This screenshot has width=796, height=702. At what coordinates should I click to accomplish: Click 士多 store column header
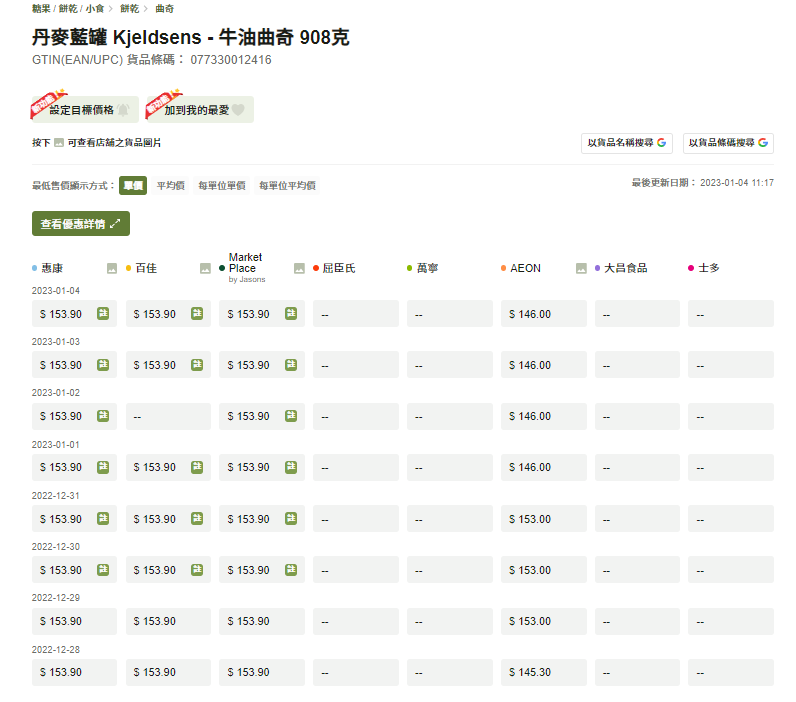[709, 268]
